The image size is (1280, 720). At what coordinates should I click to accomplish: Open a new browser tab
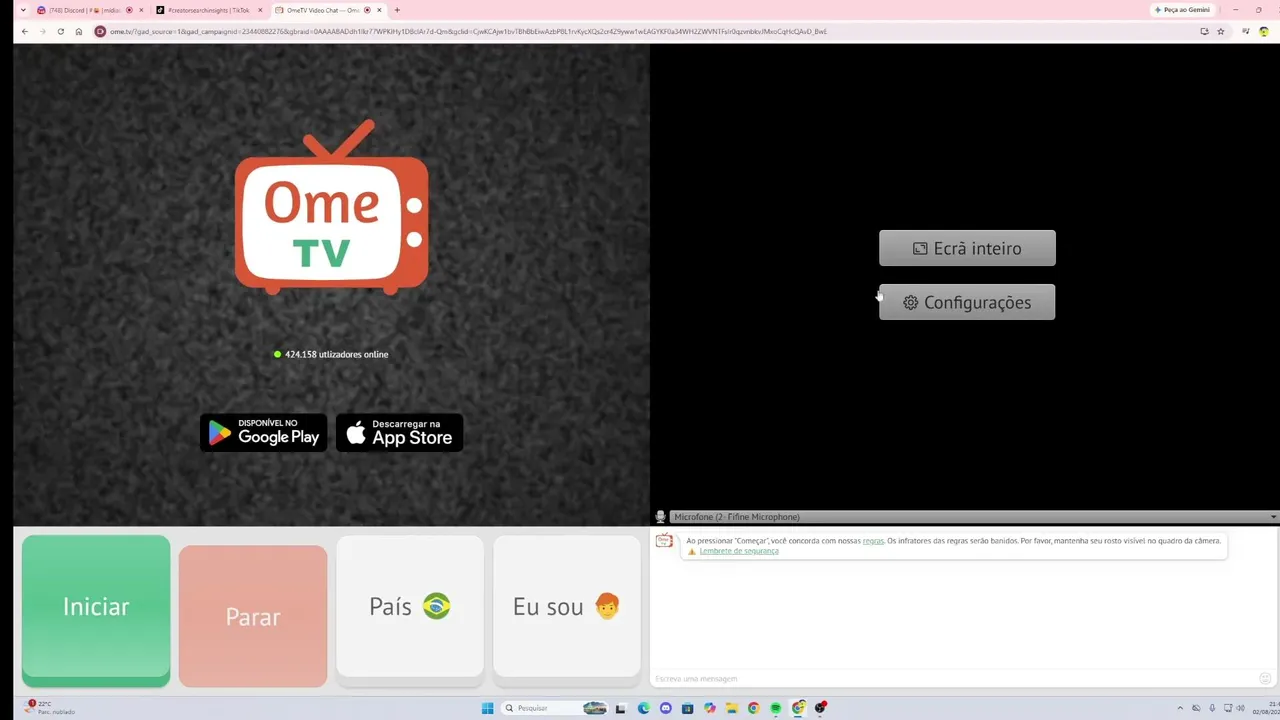pos(397,10)
